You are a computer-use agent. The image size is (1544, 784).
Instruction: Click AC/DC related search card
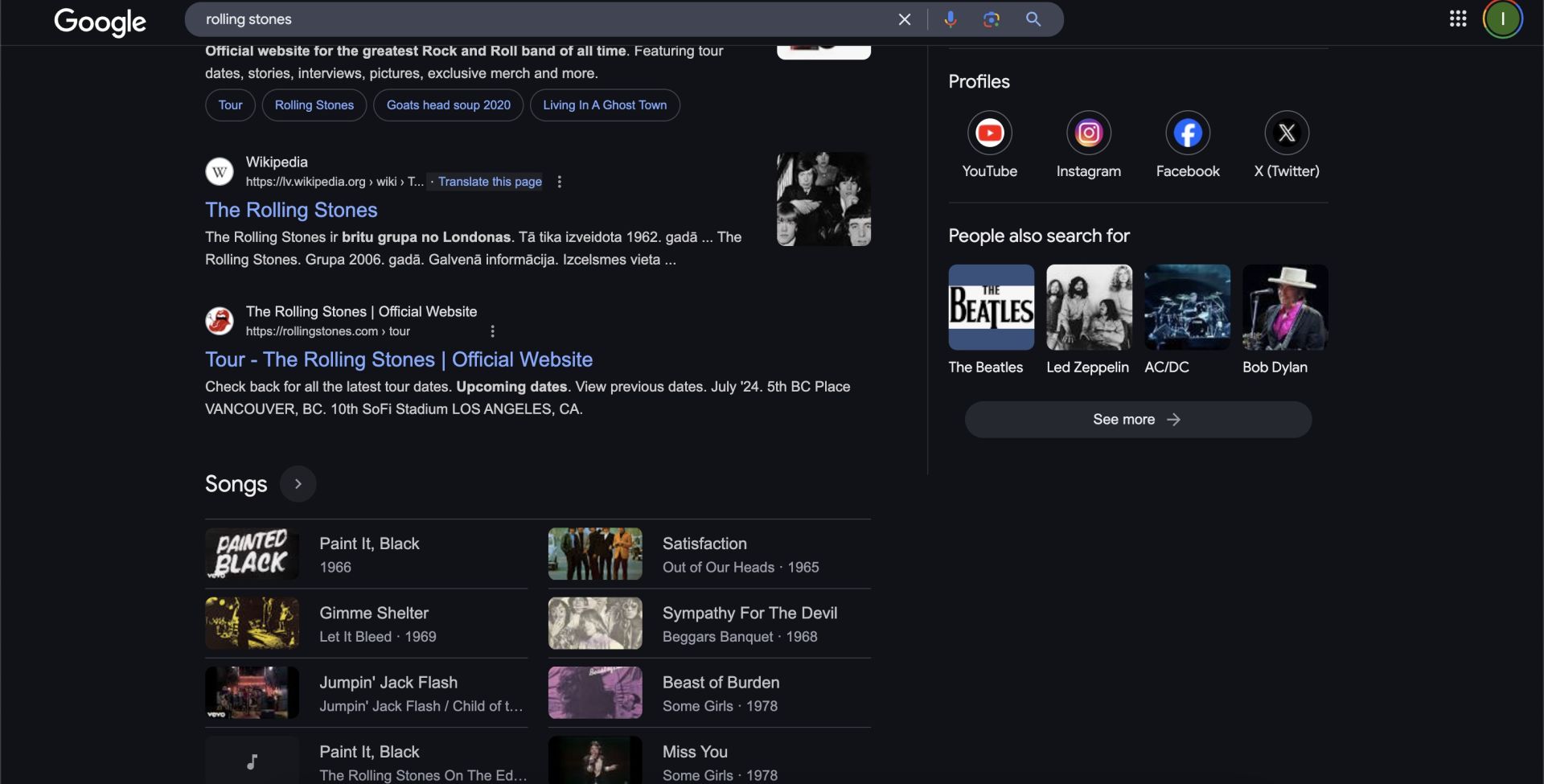(1187, 320)
